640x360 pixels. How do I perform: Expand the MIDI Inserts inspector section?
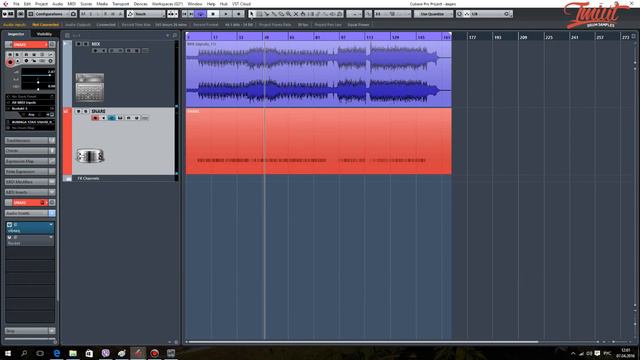pyautogui.click(x=30, y=192)
